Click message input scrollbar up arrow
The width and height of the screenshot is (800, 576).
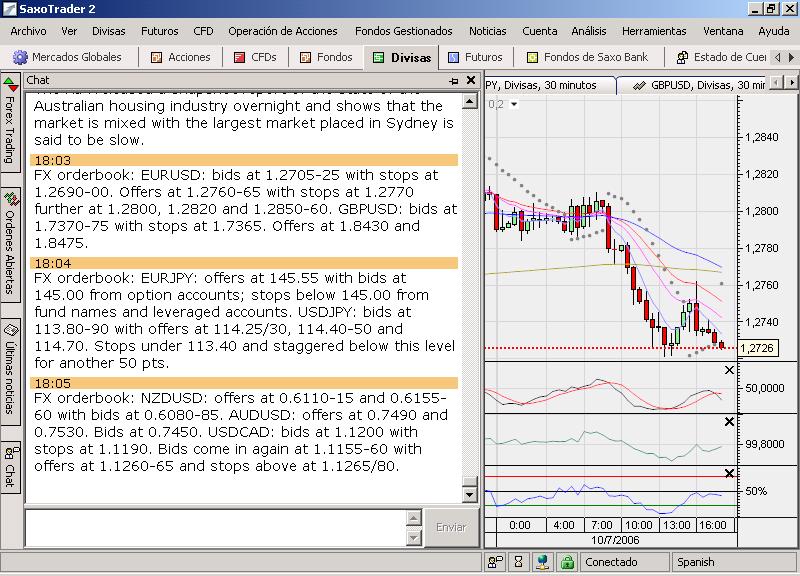(x=414, y=518)
